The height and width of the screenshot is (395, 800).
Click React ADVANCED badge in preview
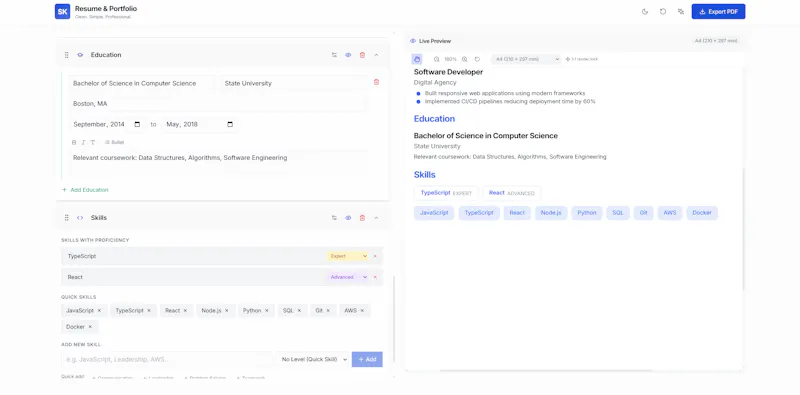click(512, 193)
